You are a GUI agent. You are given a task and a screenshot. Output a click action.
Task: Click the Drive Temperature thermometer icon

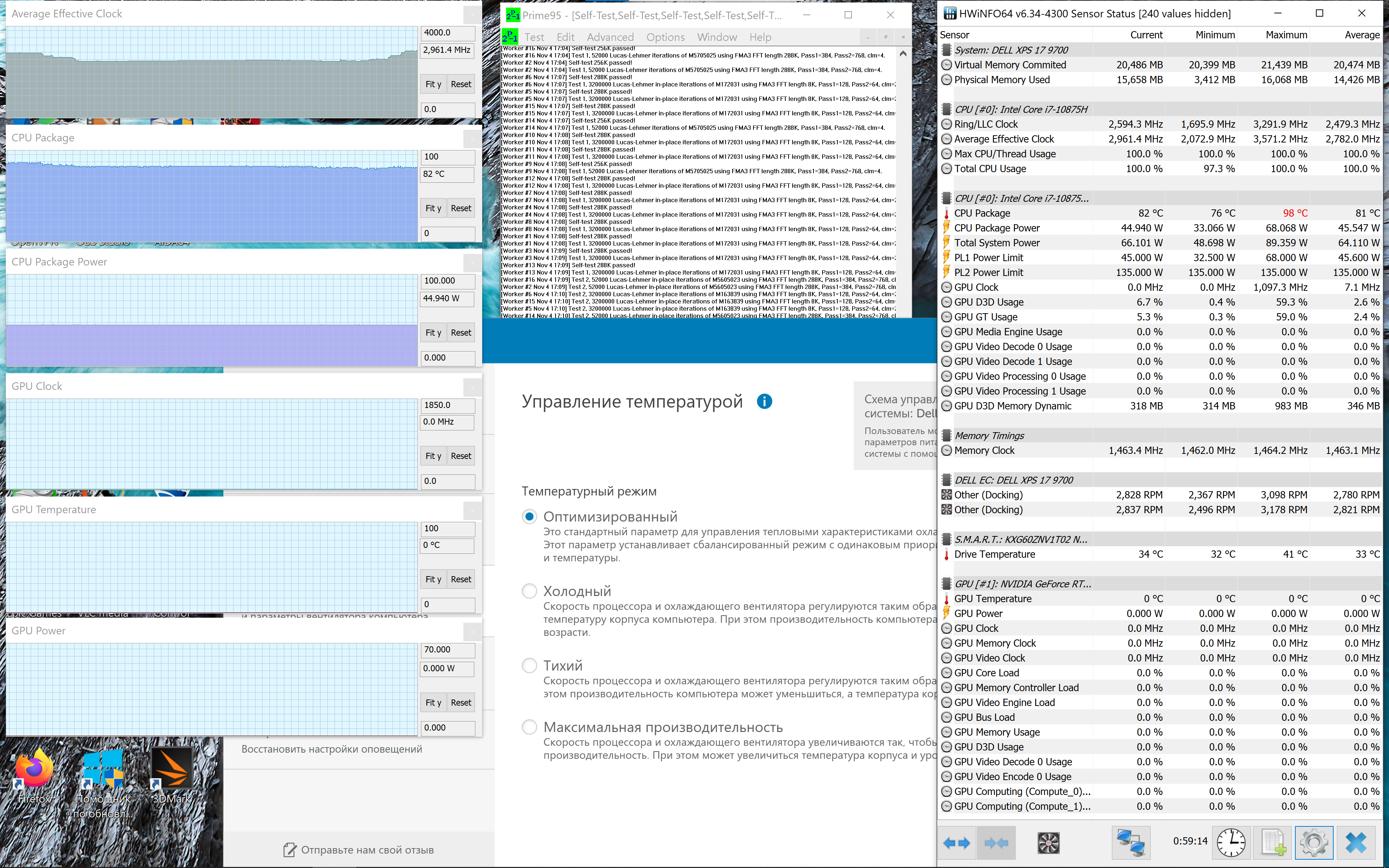pos(947,554)
